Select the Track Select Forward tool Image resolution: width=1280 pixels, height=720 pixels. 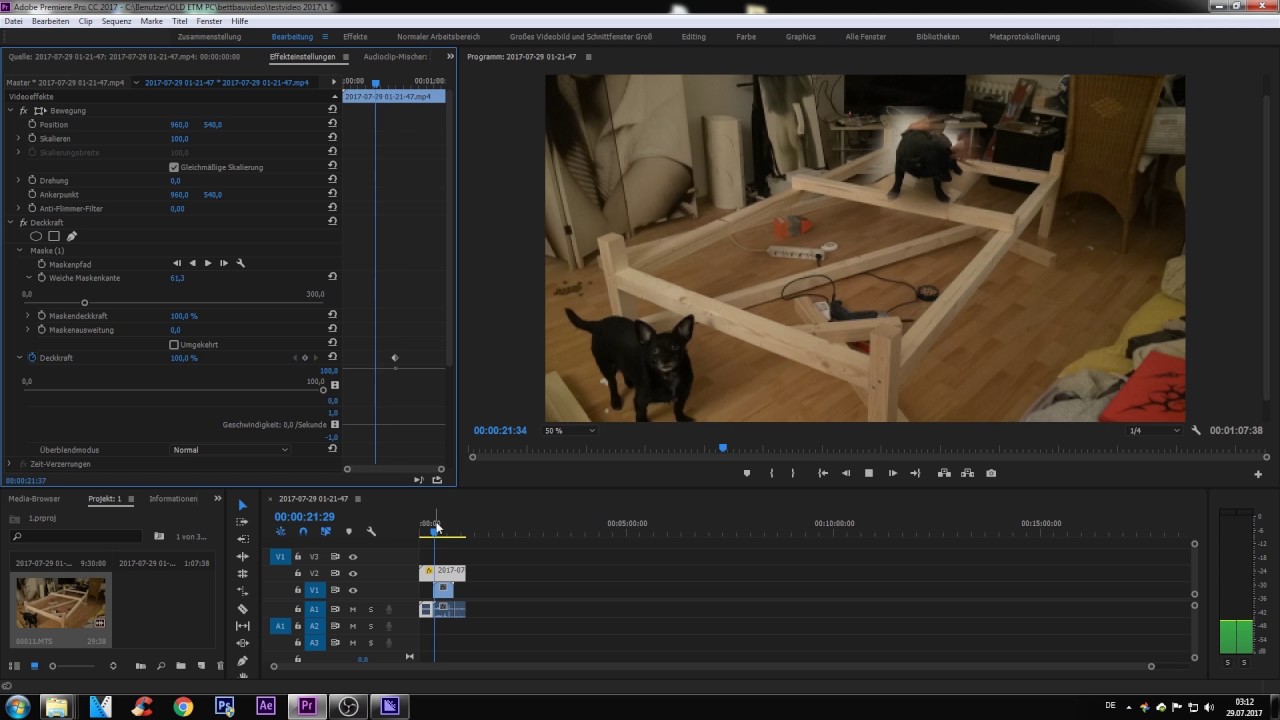242,522
